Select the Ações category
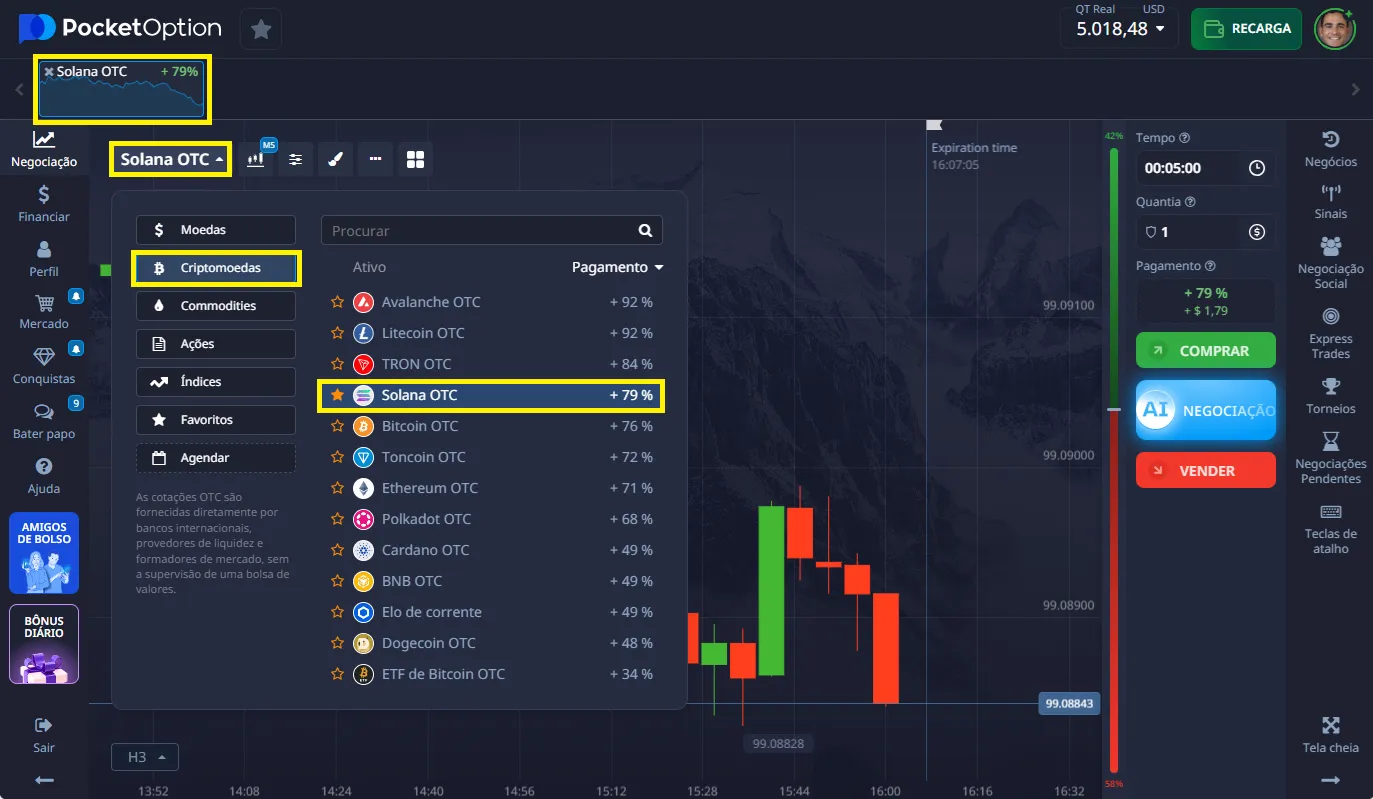 tap(216, 344)
